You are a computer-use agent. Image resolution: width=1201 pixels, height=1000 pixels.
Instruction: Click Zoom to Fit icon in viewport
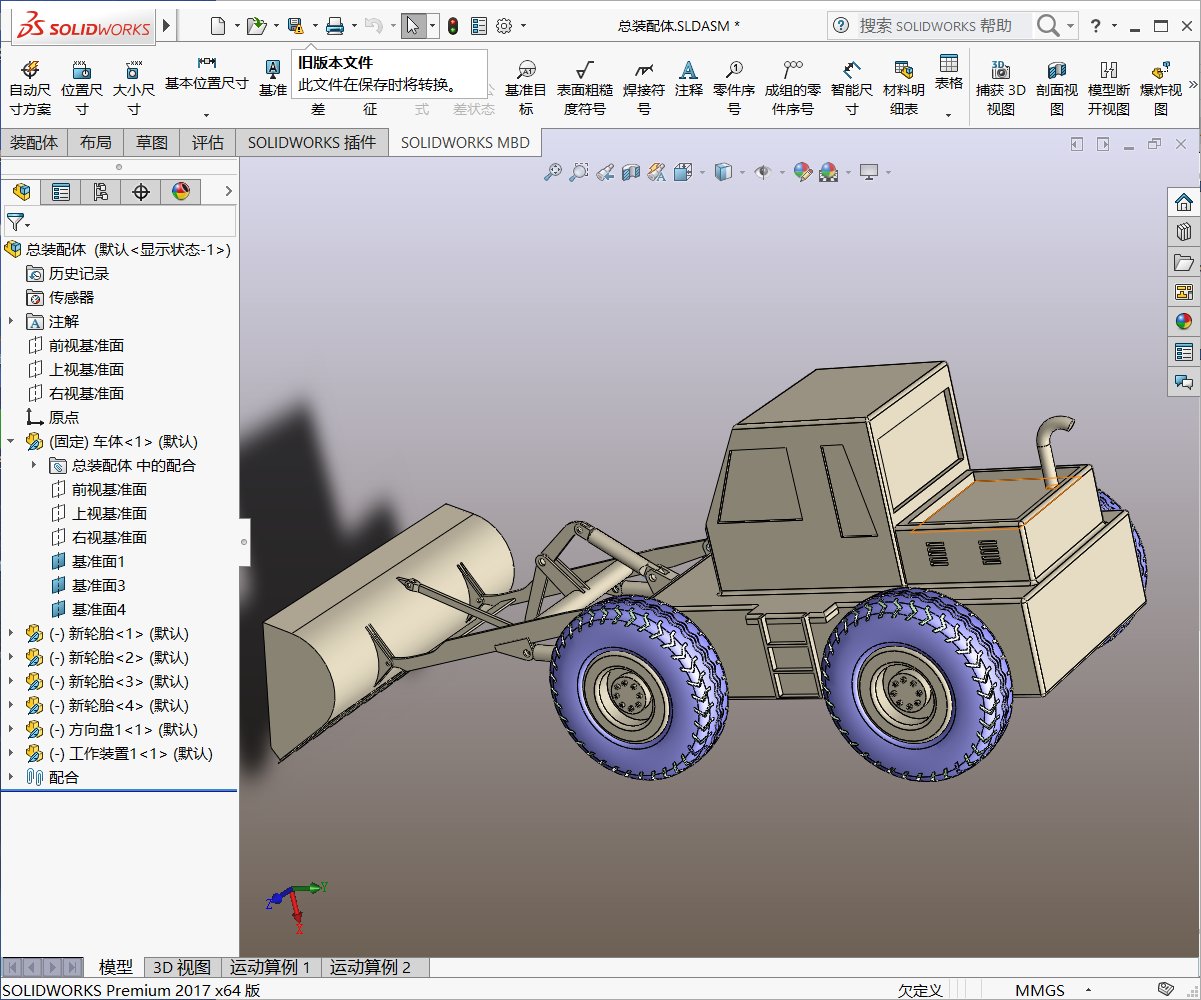pyautogui.click(x=553, y=172)
